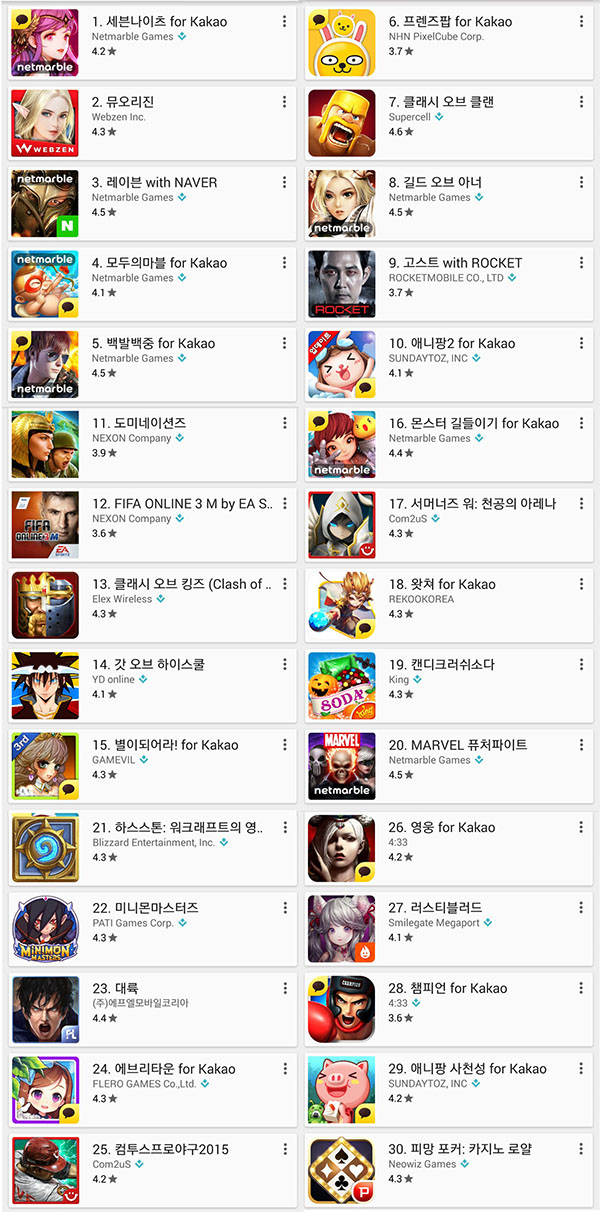Open 뮤오리진 app listing title

[x=123, y=102]
